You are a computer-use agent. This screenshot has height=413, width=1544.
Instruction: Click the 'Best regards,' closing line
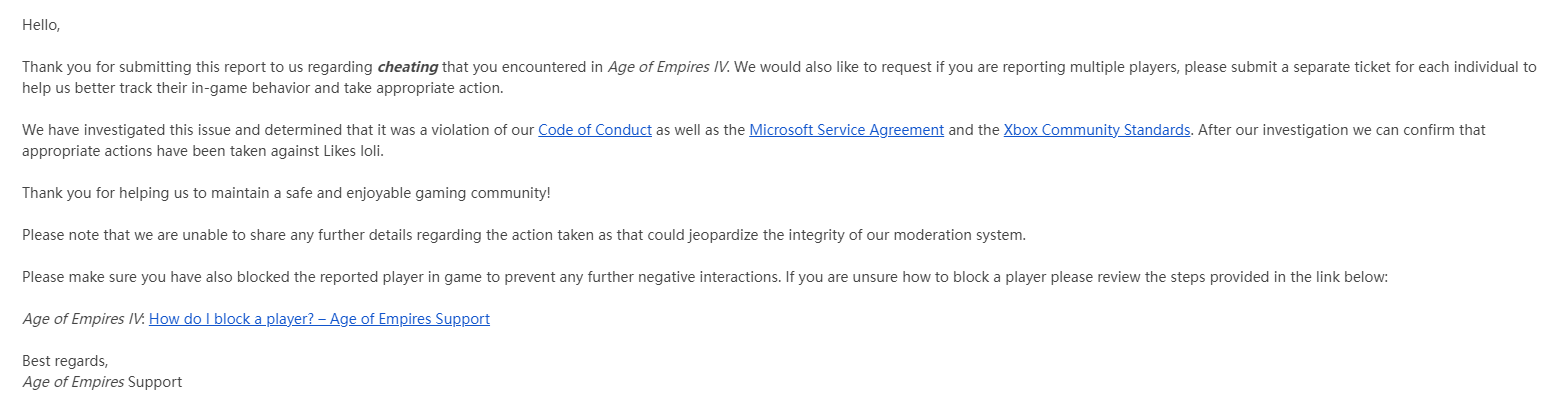tap(65, 361)
